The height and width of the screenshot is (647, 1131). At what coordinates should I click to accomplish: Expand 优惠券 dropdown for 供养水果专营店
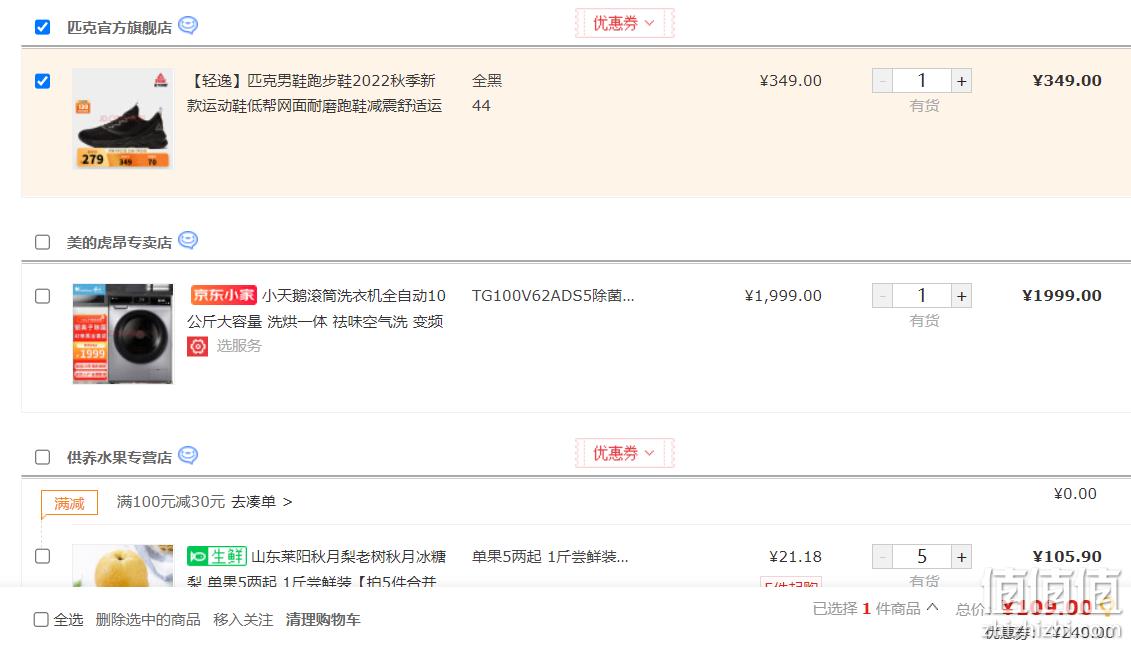(624, 453)
